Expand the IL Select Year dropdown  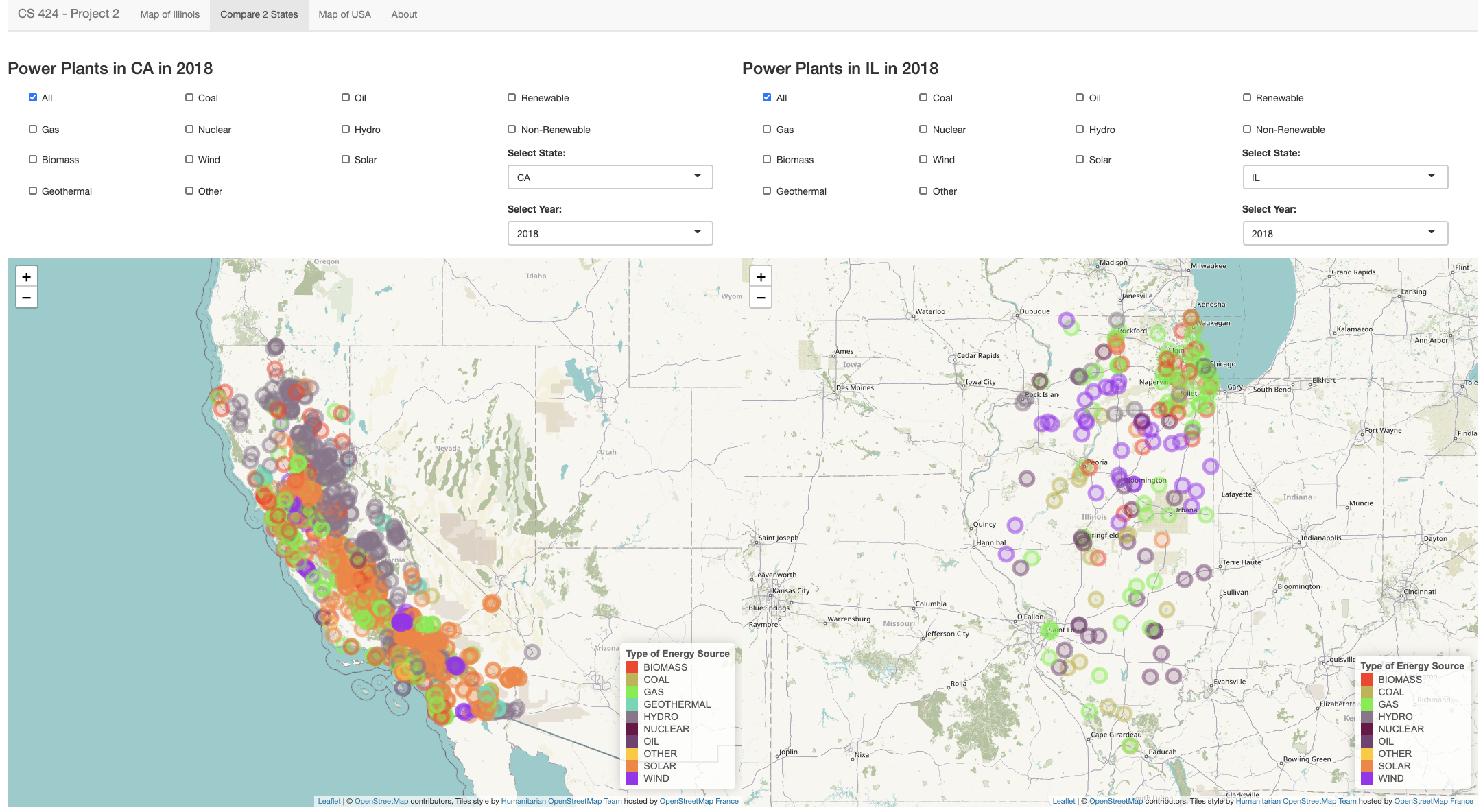[1344, 233]
